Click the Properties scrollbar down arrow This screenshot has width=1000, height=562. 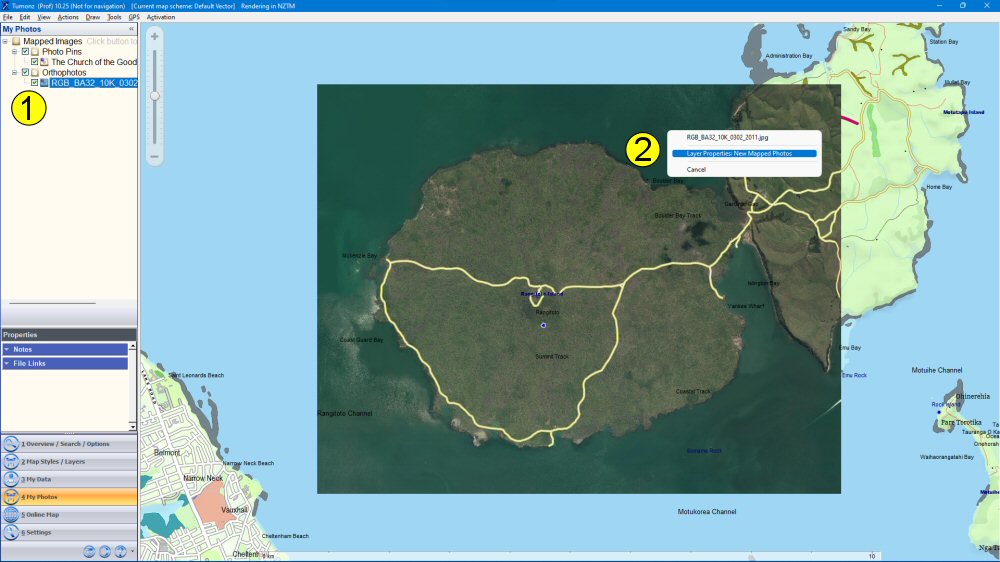132,426
